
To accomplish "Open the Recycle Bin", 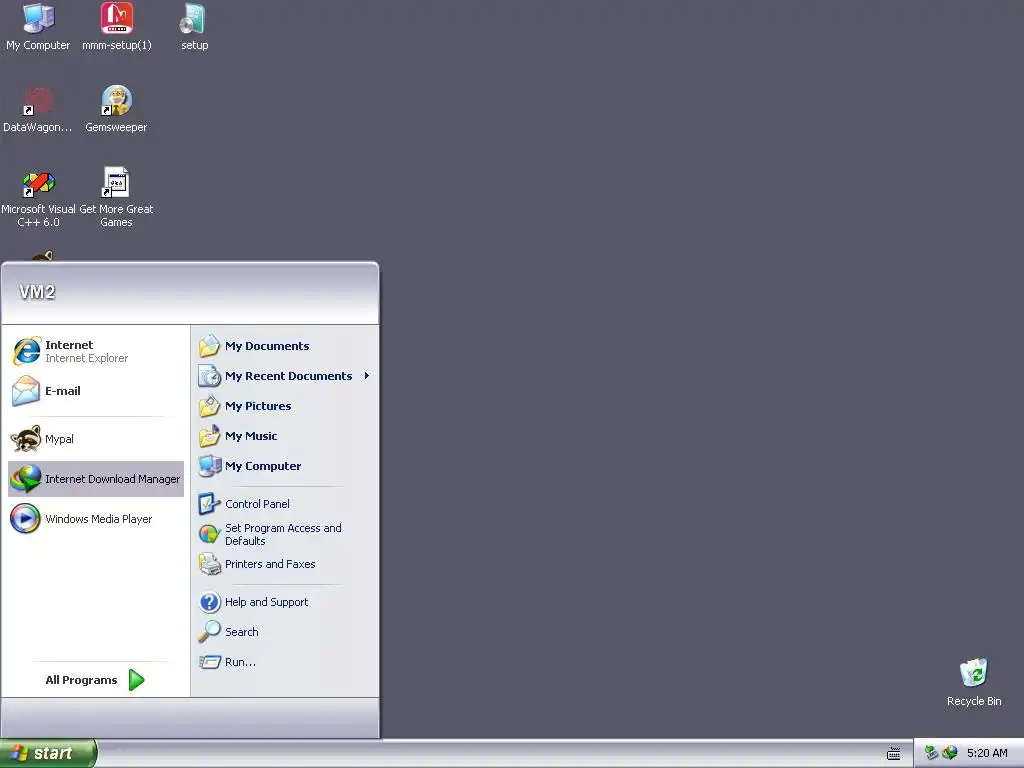I will [x=974, y=682].
